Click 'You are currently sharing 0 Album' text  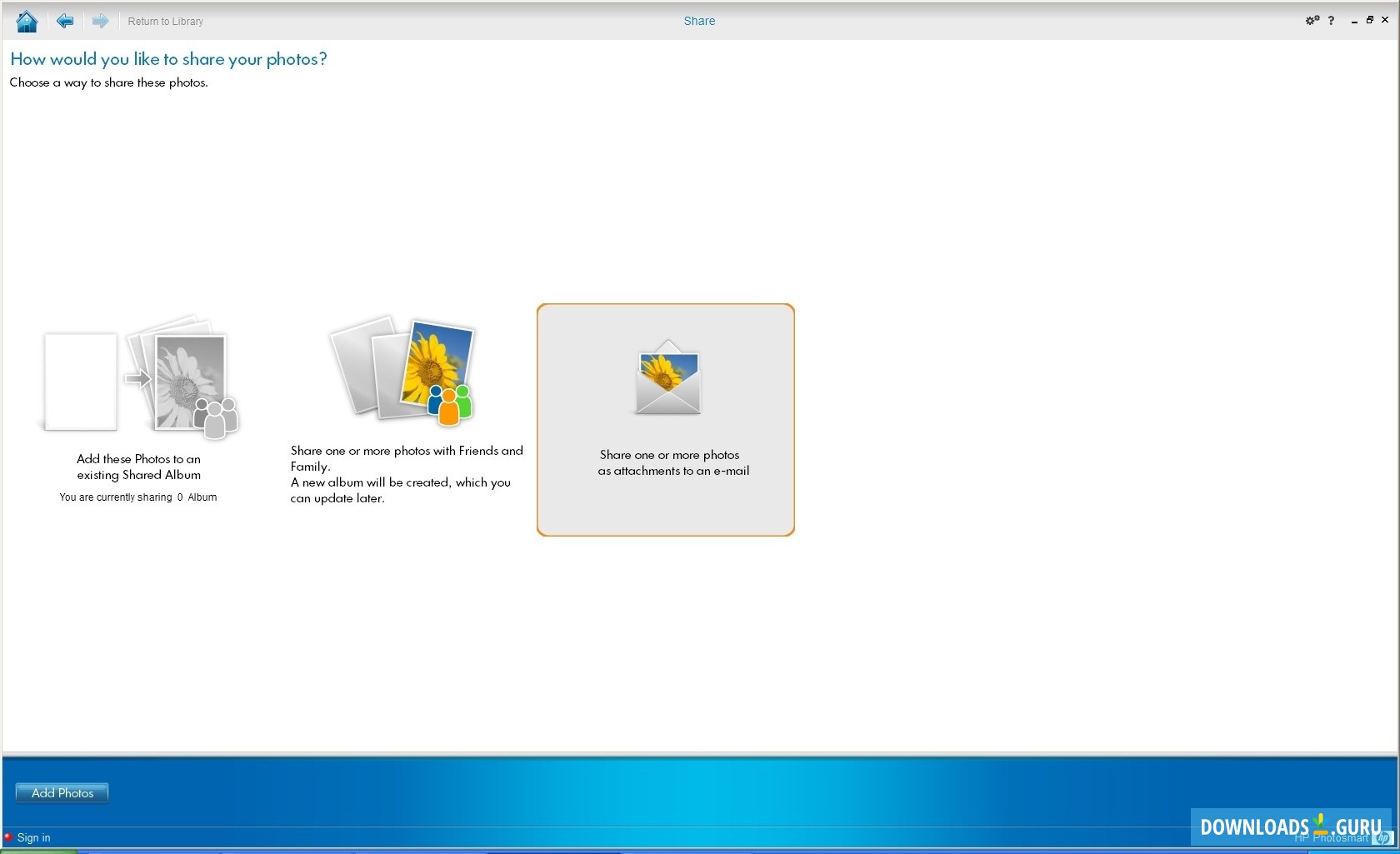tap(138, 497)
